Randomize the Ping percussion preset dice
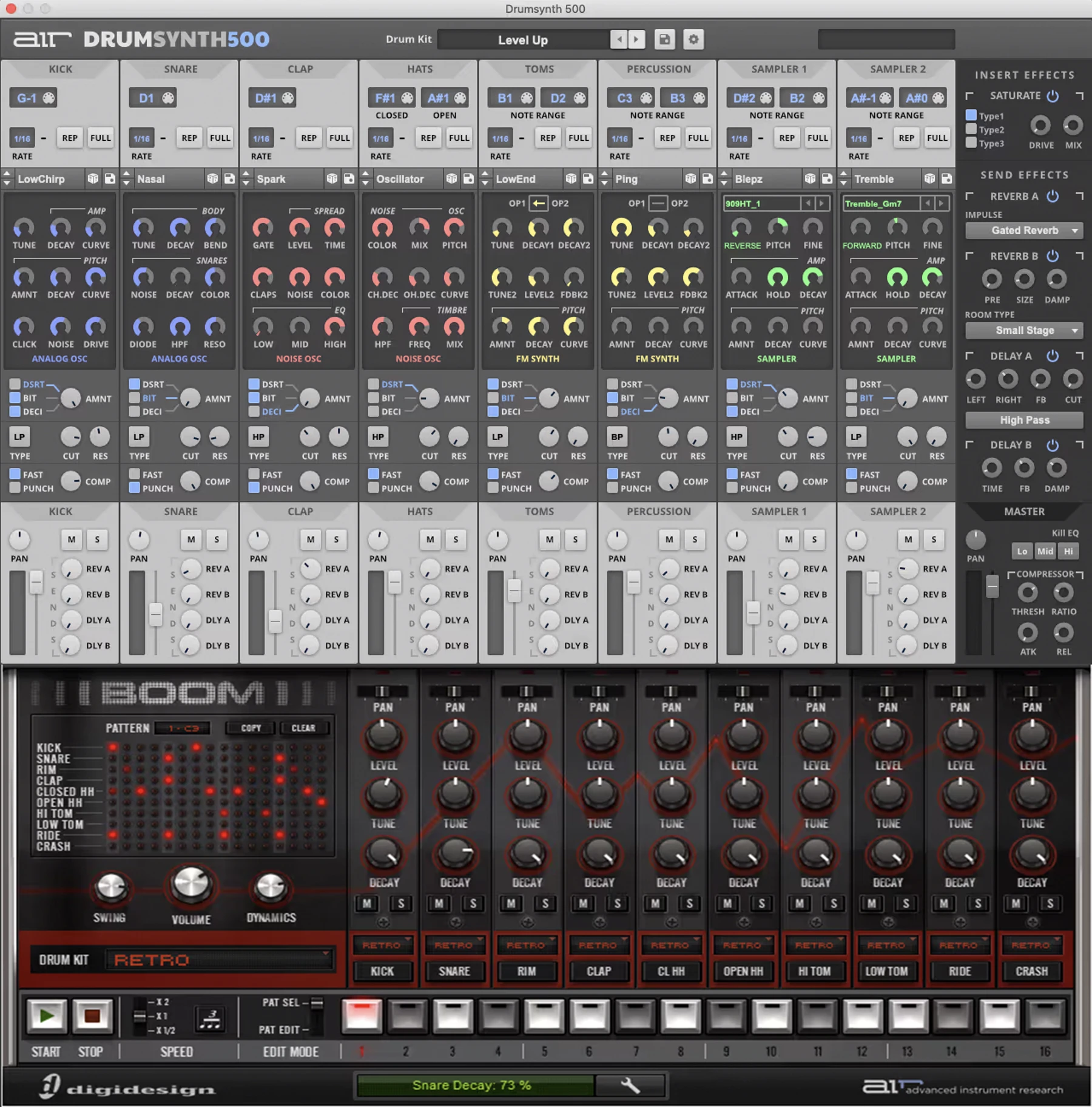Screen dimensions: 1092x1107 pos(690,178)
